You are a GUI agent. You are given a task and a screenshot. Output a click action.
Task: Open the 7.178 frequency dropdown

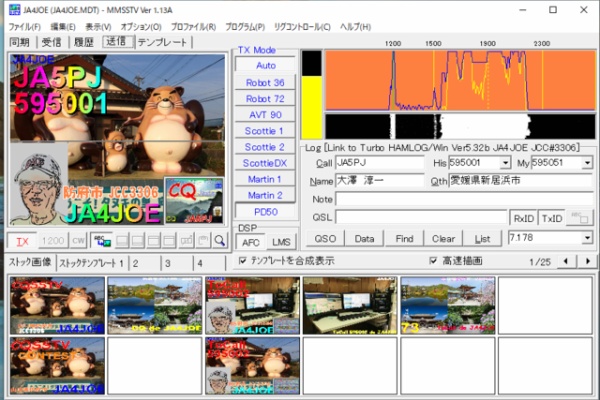pos(587,238)
